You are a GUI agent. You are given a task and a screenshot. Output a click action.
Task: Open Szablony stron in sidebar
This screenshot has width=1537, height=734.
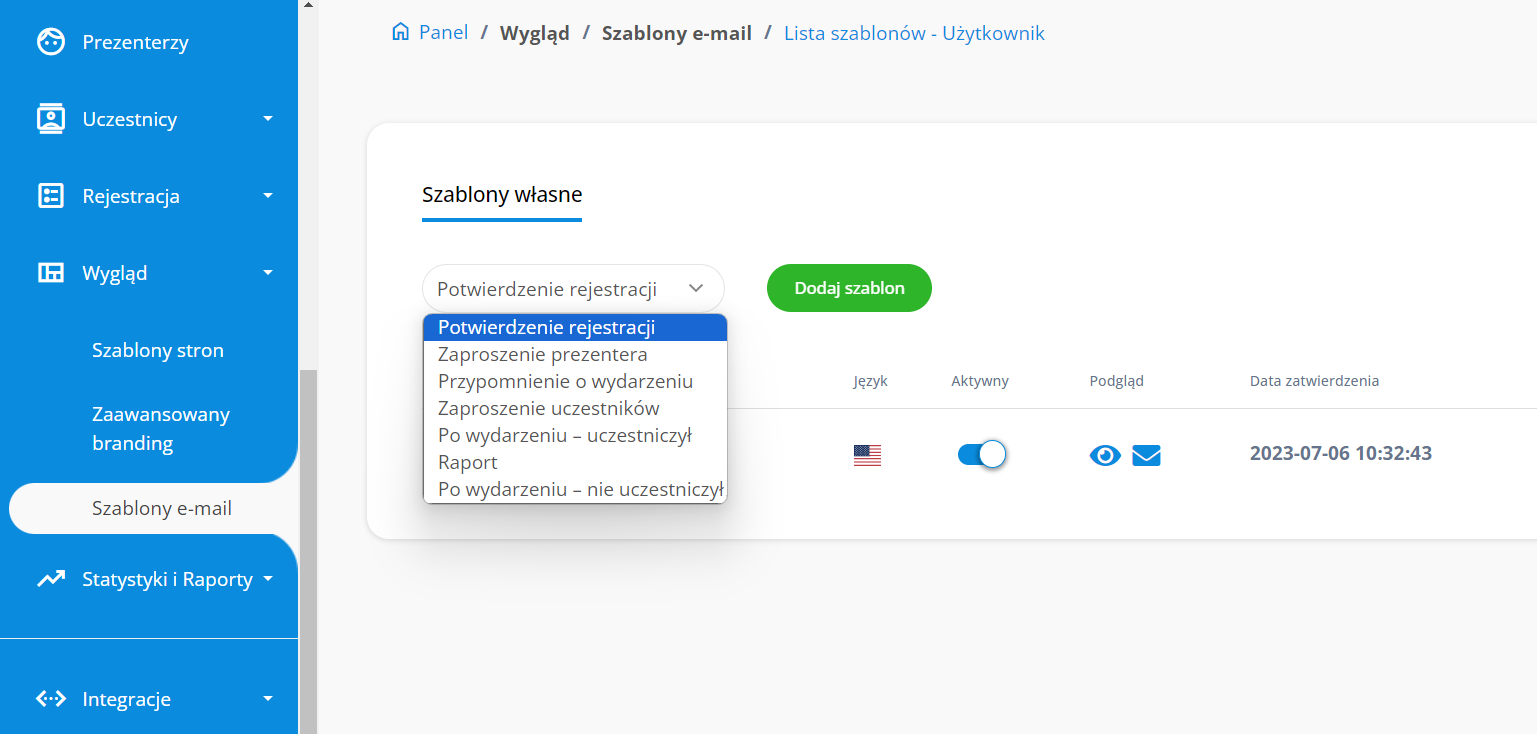pyautogui.click(x=157, y=350)
